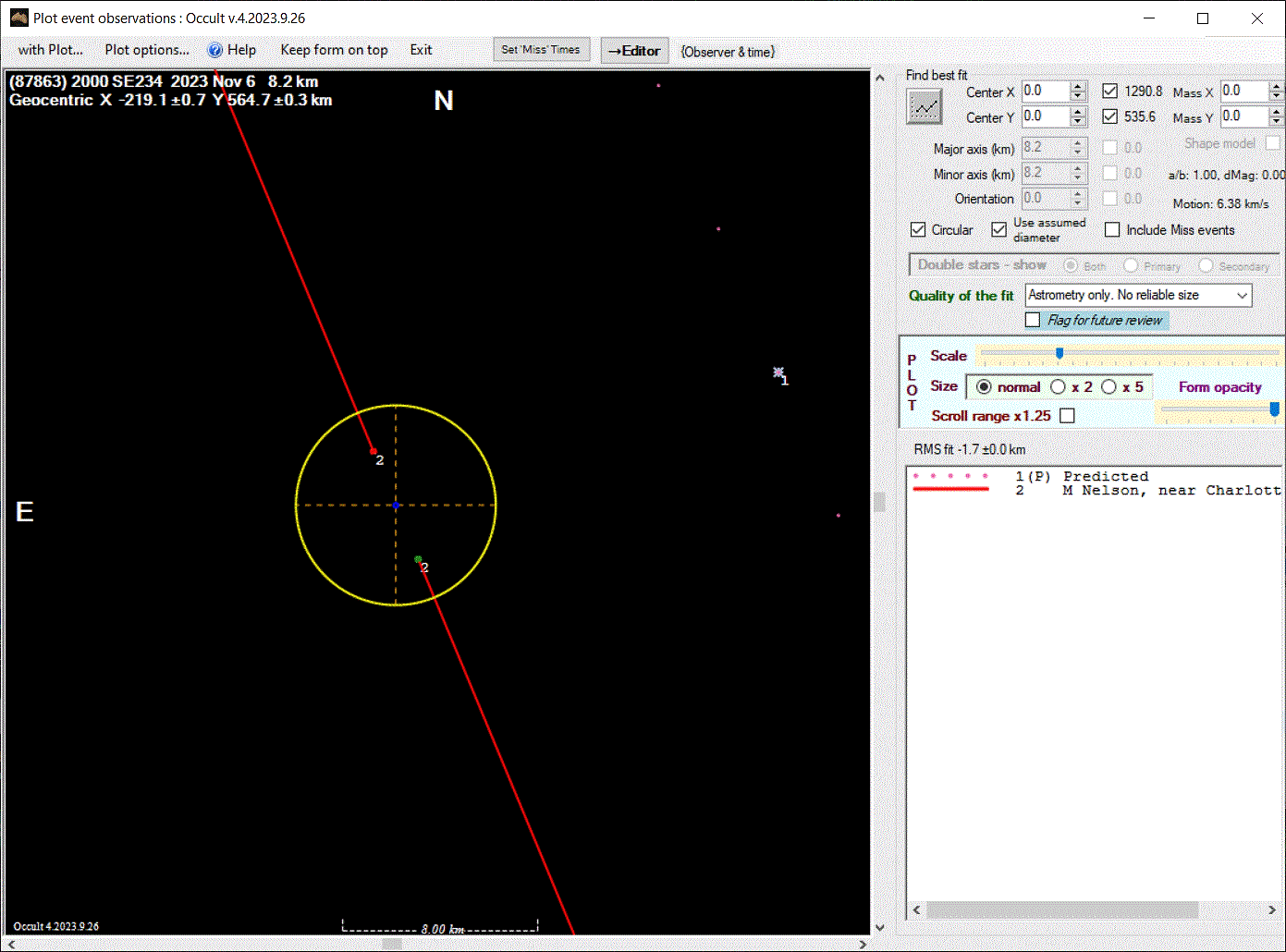The width and height of the screenshot is (1286, 952).
Task: Enable Include Miss events checkbox
Action: point(1112,230)
